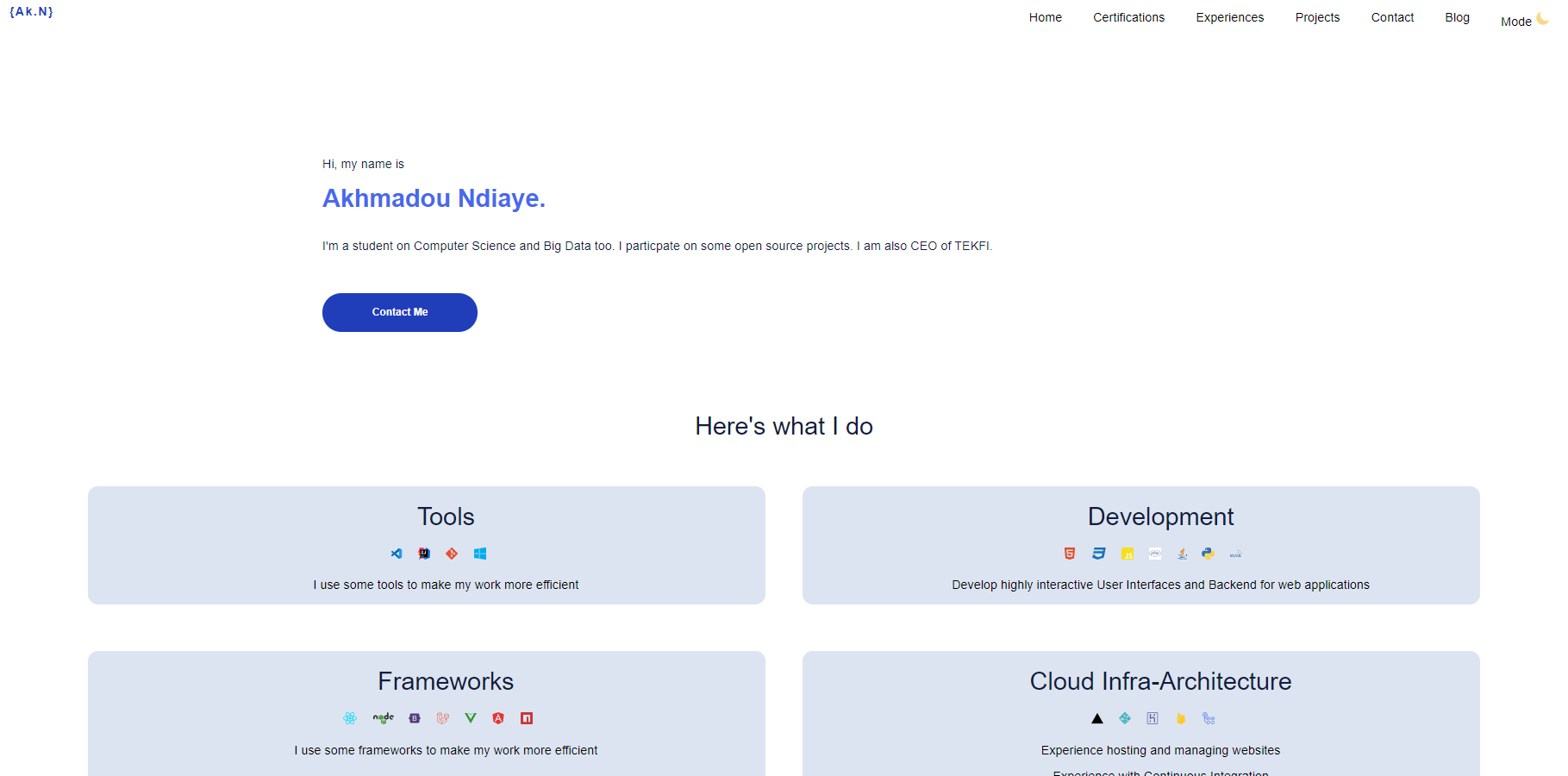Viewport: 1568px width, 776px height.
Task: Click the Visual Studio Code icon
Action: [397, 554]
